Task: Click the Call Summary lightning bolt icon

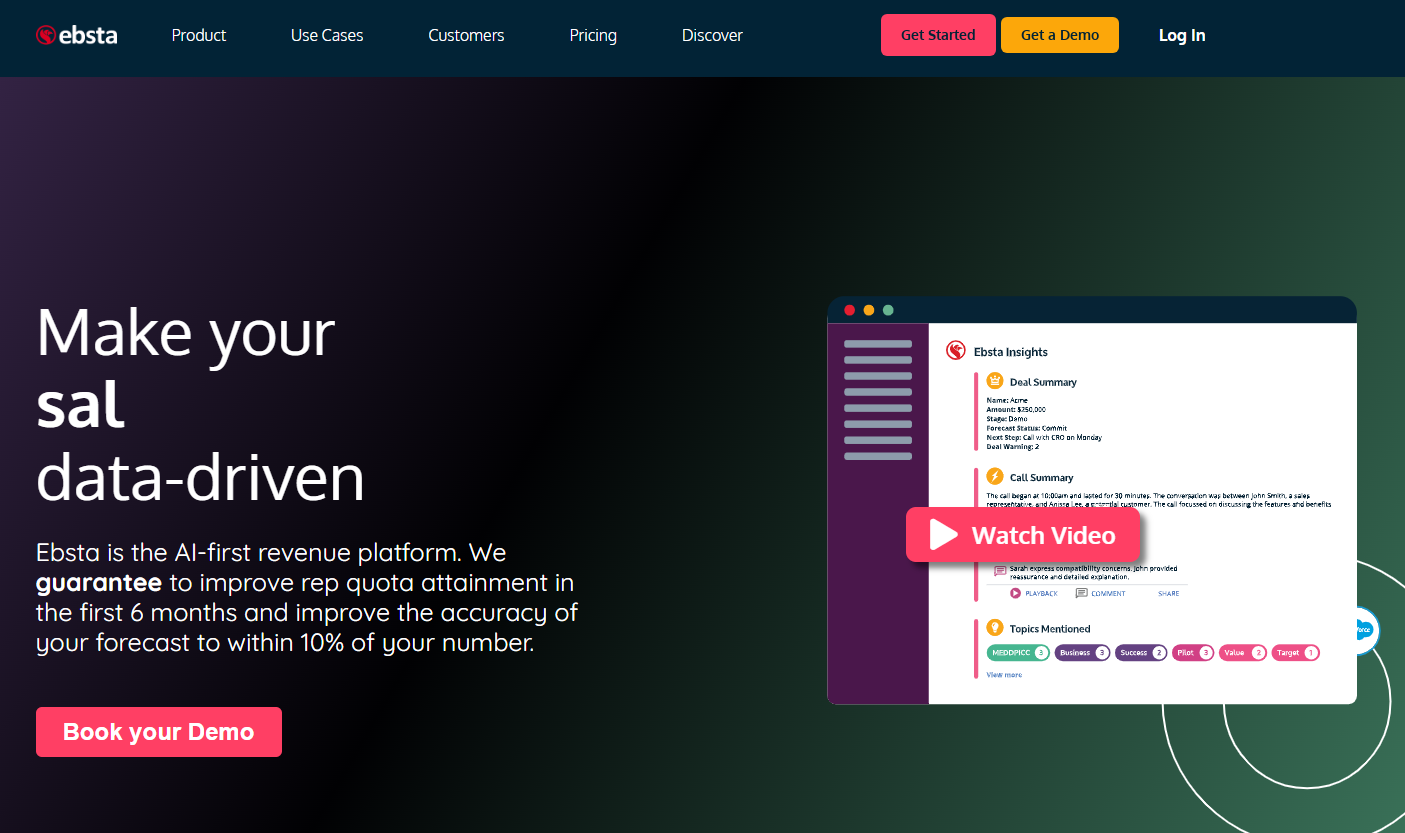Action: tap(995, 477)
